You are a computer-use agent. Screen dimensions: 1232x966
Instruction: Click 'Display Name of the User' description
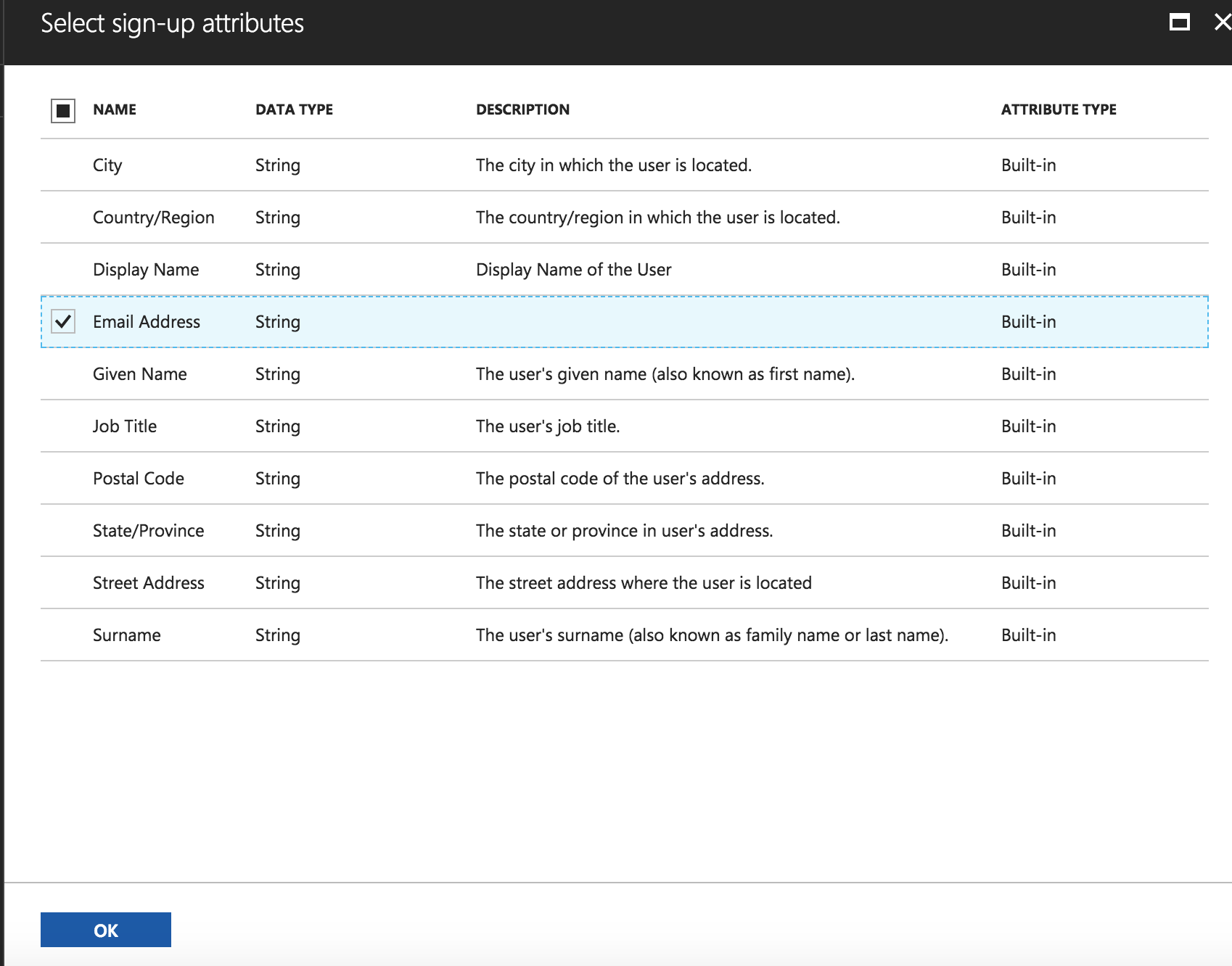(573, 270)
